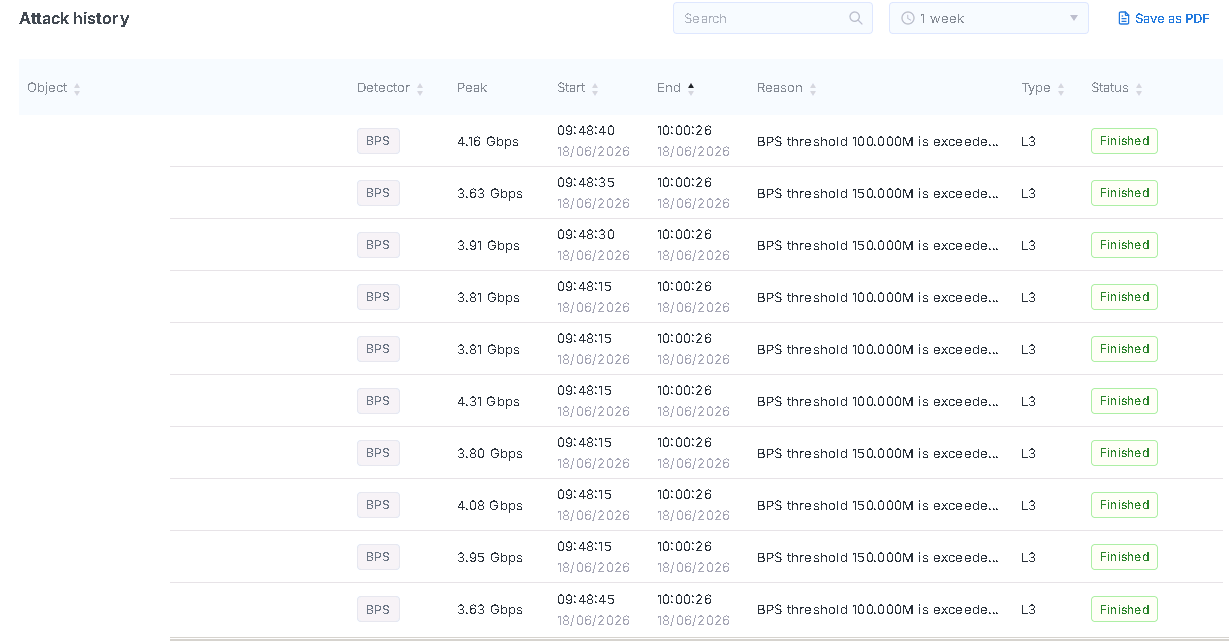This screenshot has height=641, width=1229.
Task: Sort by Reason column arrows
Action: point(813,88)
